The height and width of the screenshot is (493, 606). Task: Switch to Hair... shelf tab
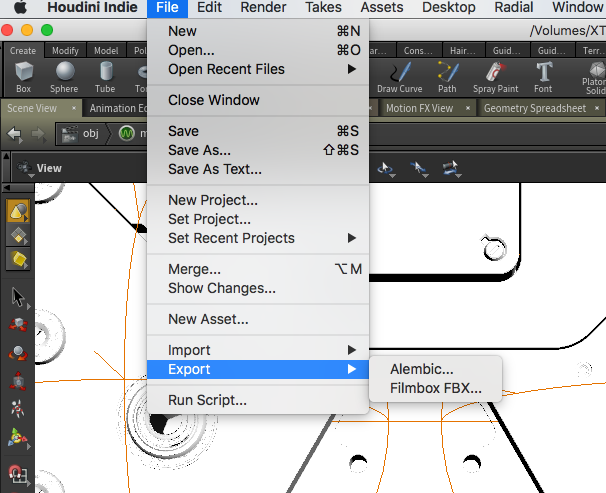tap(463, 51)
